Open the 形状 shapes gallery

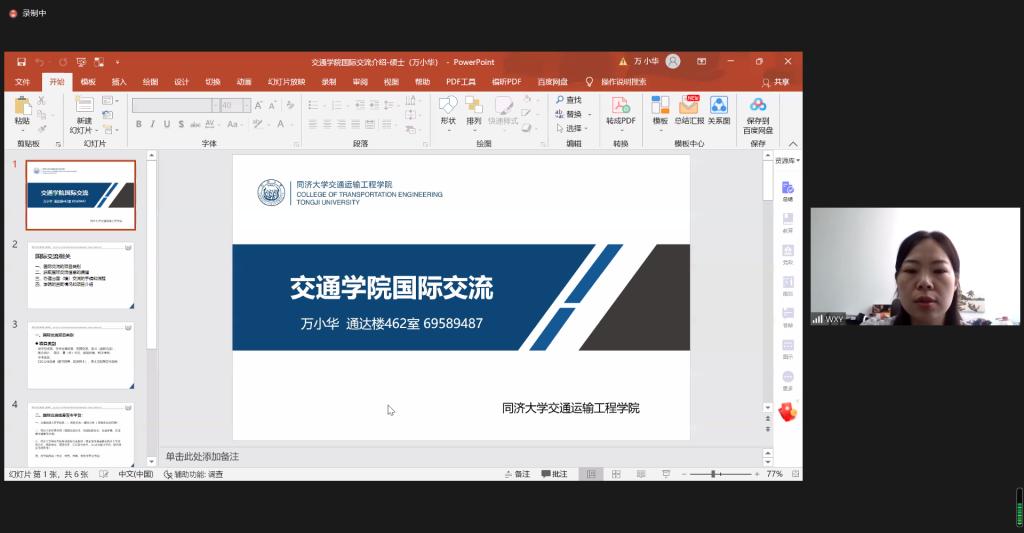point(448,107)
